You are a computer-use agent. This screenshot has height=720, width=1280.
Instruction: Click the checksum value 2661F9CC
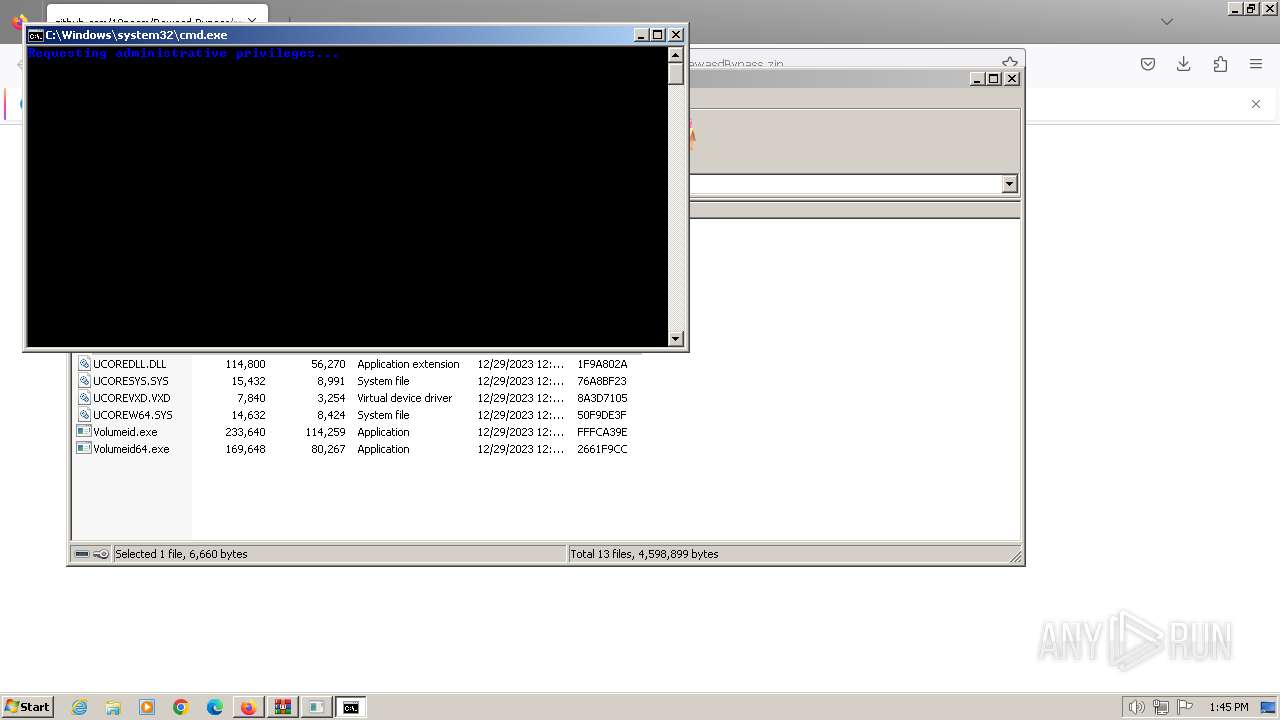pos(602,449)
